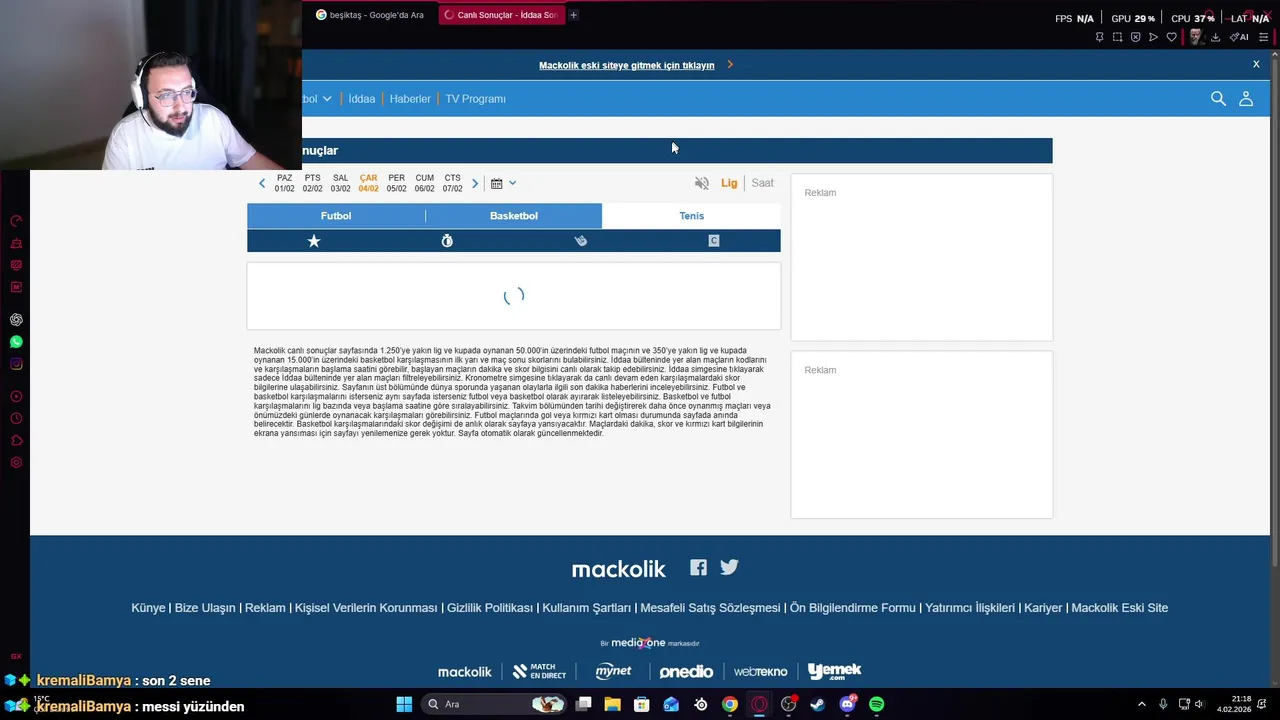Open the ChatGPT sidebar icon
Screen dimensions: 1280x720
point(16,320)
